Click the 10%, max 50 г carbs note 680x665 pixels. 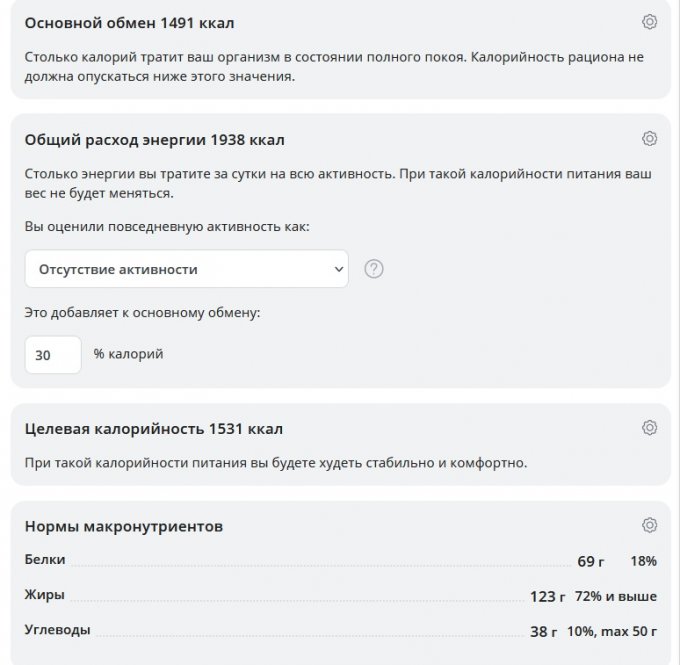click(612, 631)
